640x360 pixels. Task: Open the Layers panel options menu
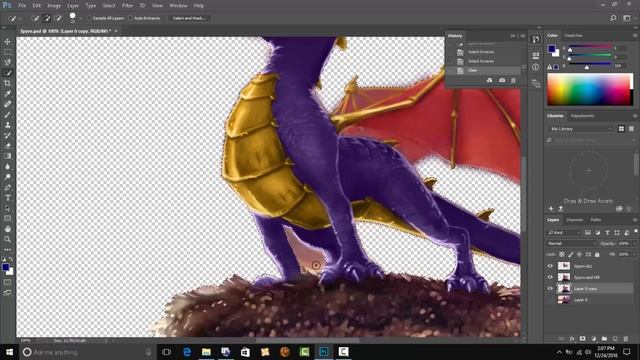[x=635, y=220]
